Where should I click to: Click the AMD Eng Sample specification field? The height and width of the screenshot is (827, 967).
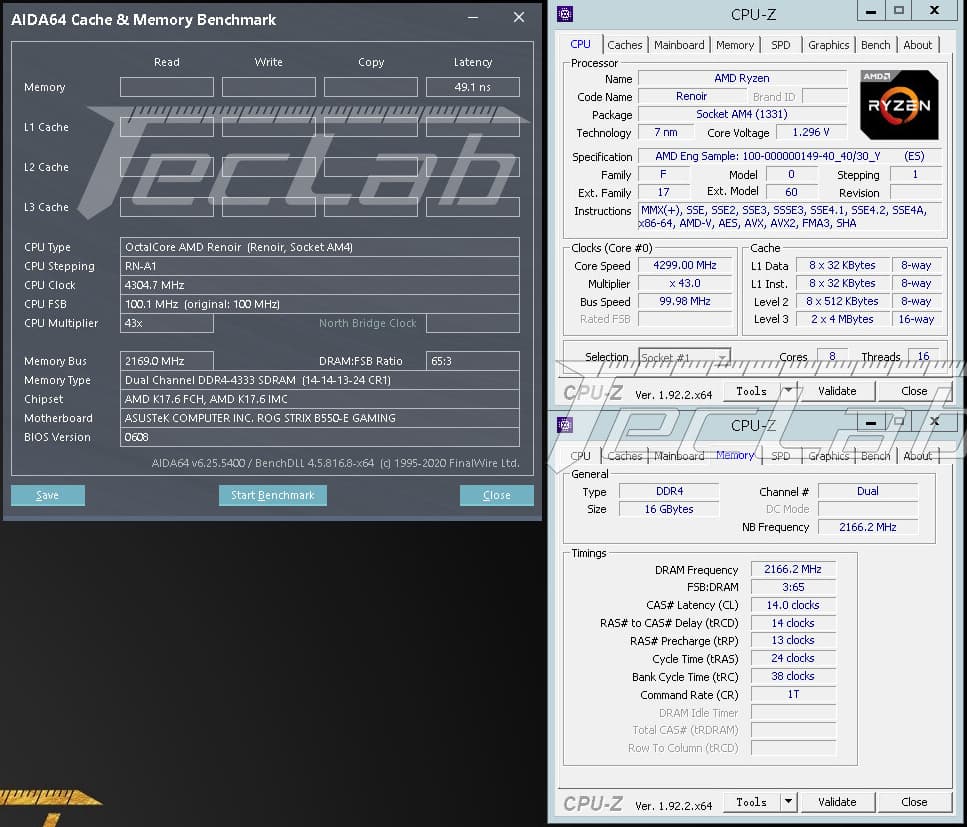[789, 156]
